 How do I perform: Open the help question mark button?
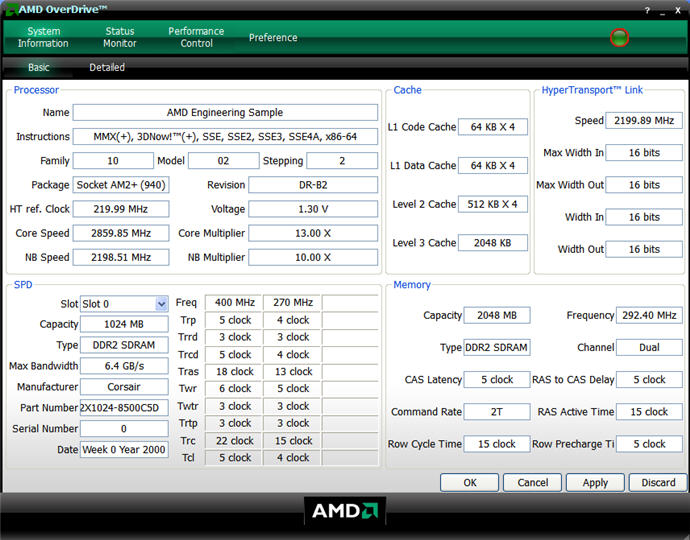[647, 11]
